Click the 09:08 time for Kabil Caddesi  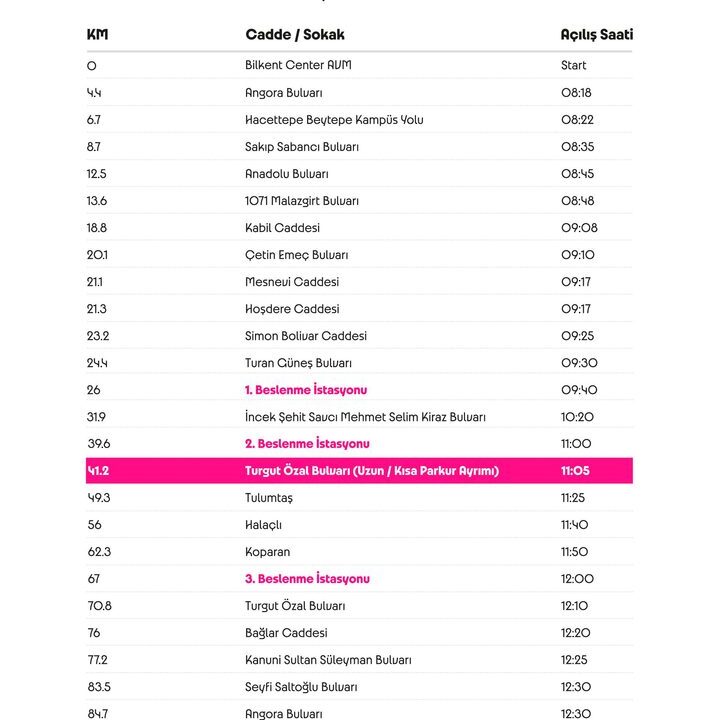click(579, 228)
